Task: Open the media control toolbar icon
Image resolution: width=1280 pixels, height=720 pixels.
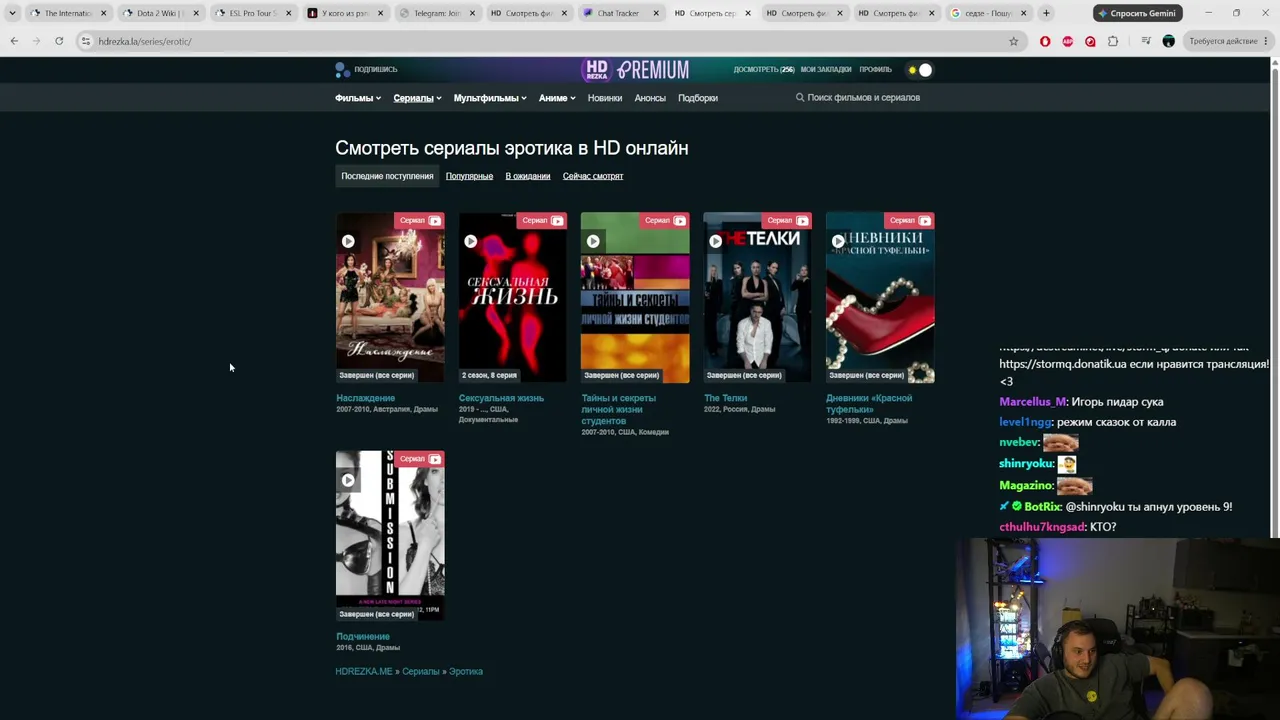Action: 1146,41
